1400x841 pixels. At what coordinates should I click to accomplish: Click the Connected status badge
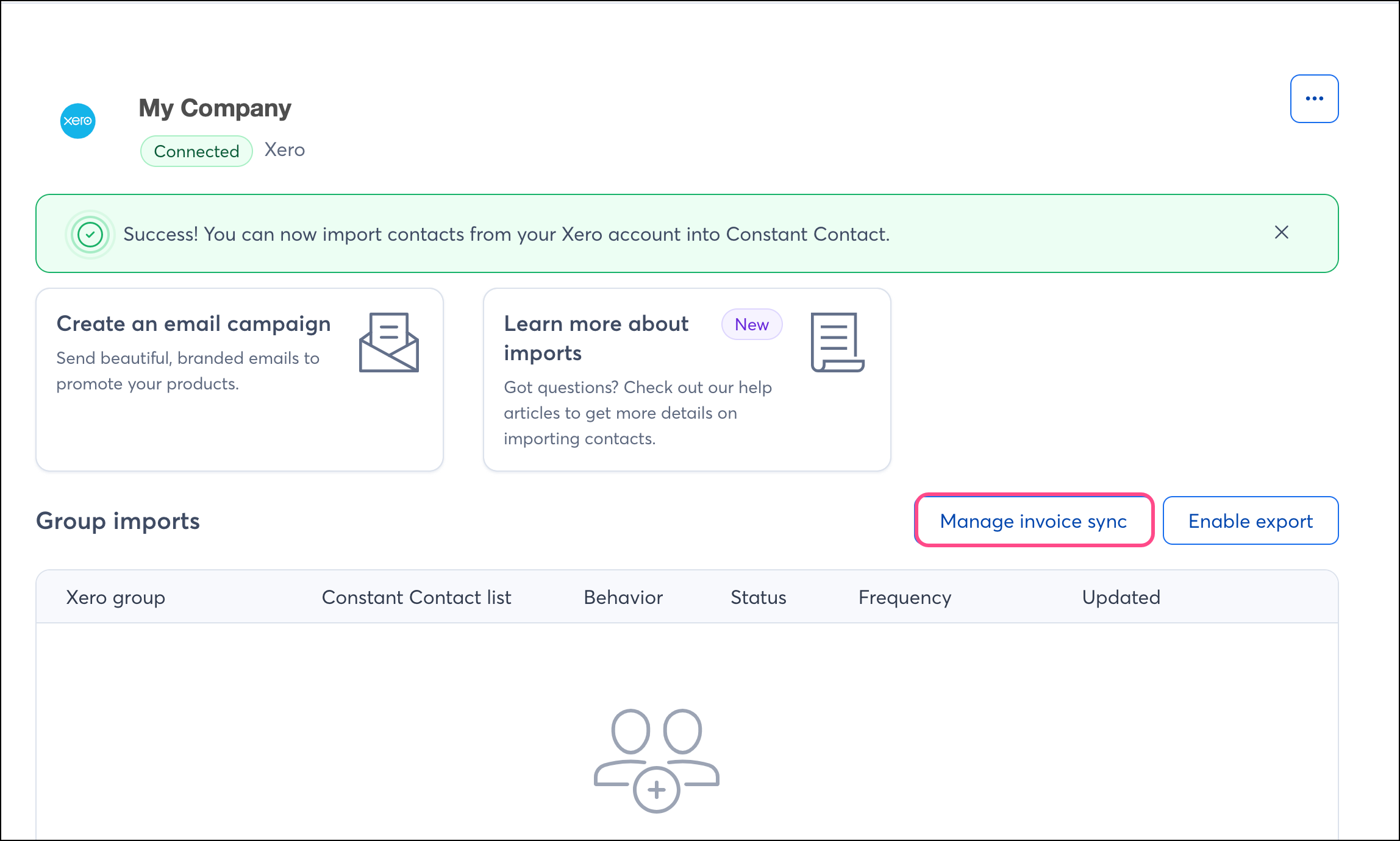click(x=196, y=151)
